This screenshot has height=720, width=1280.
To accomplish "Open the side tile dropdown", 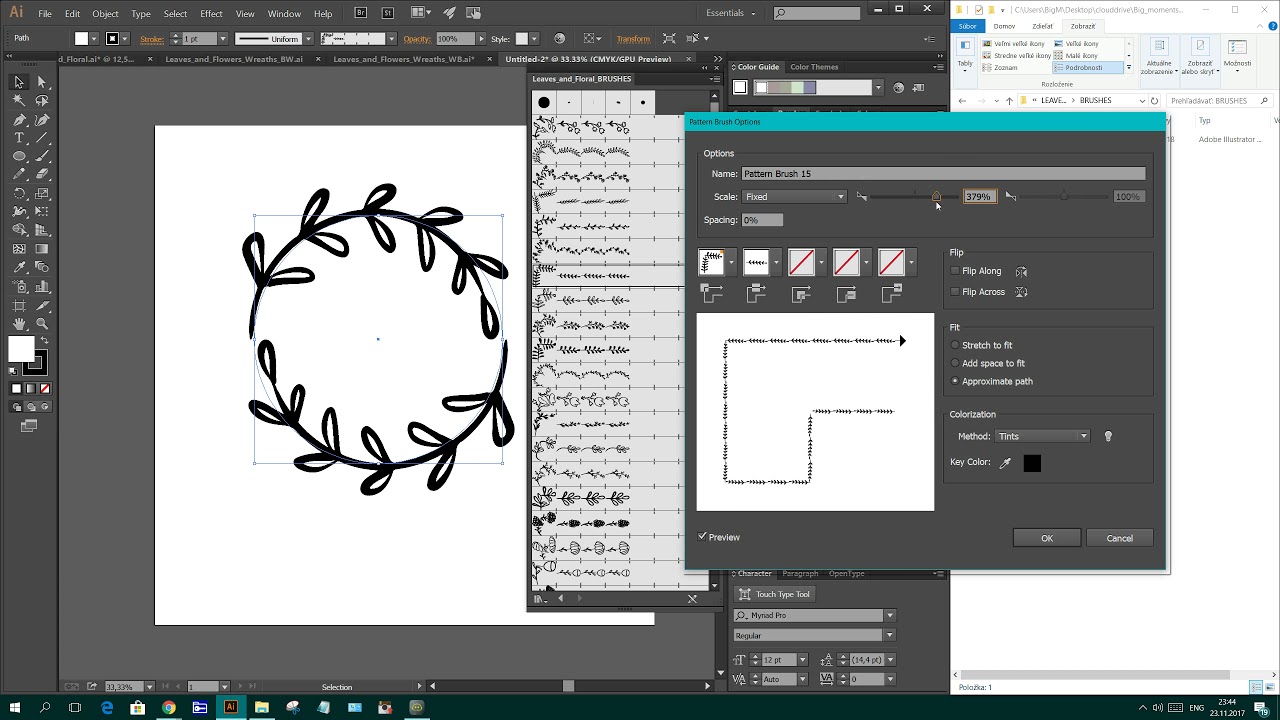I will point(776,262).
